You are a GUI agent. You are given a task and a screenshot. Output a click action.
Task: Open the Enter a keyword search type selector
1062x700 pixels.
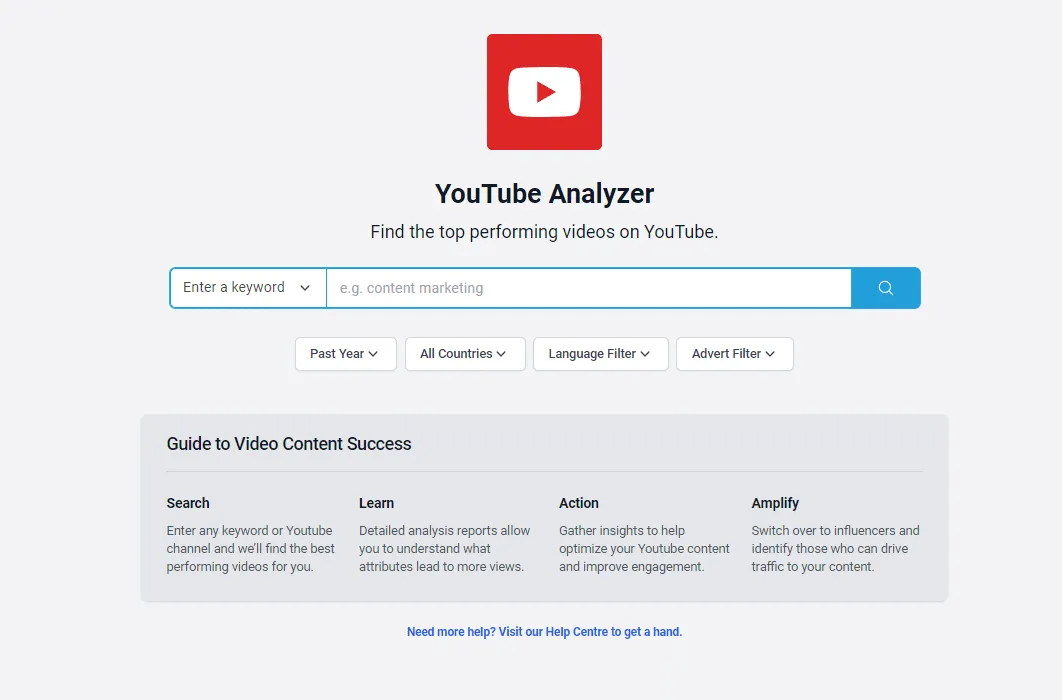coord(247,287)
